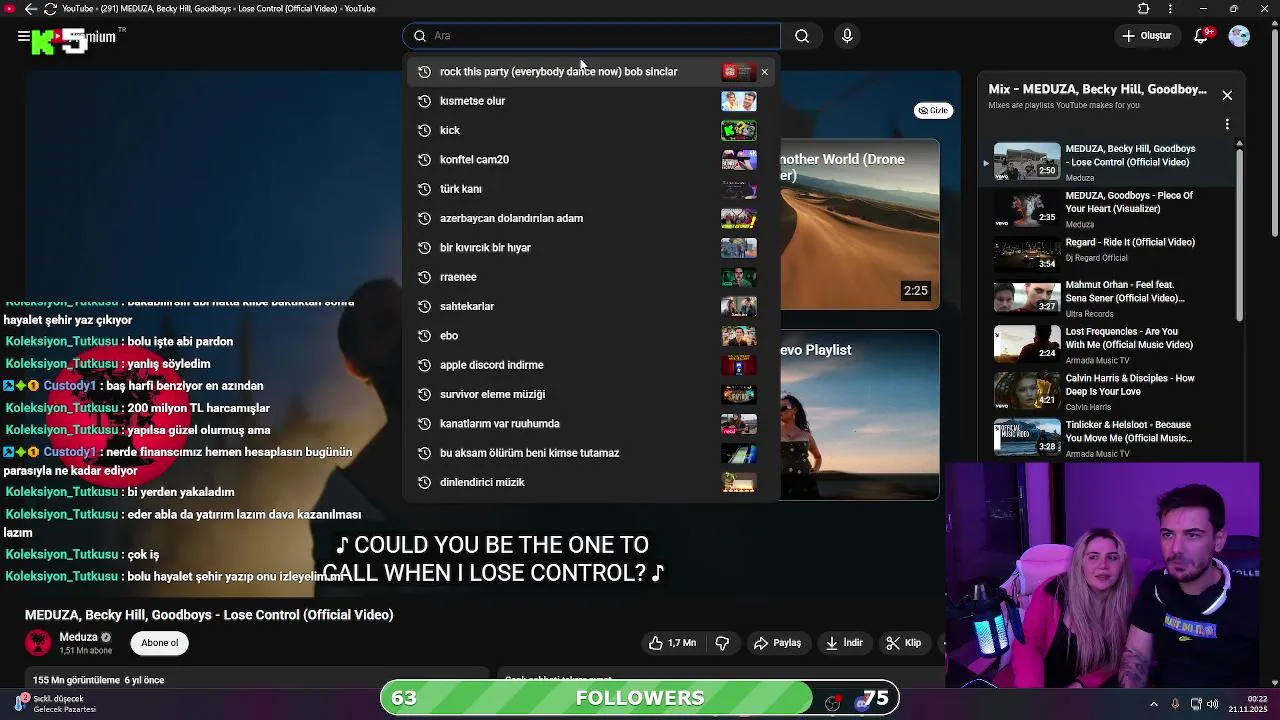This screenshot has height=720, width=1280.
Task: Open the browser three-dot menu
Action: pos(1172,9)
